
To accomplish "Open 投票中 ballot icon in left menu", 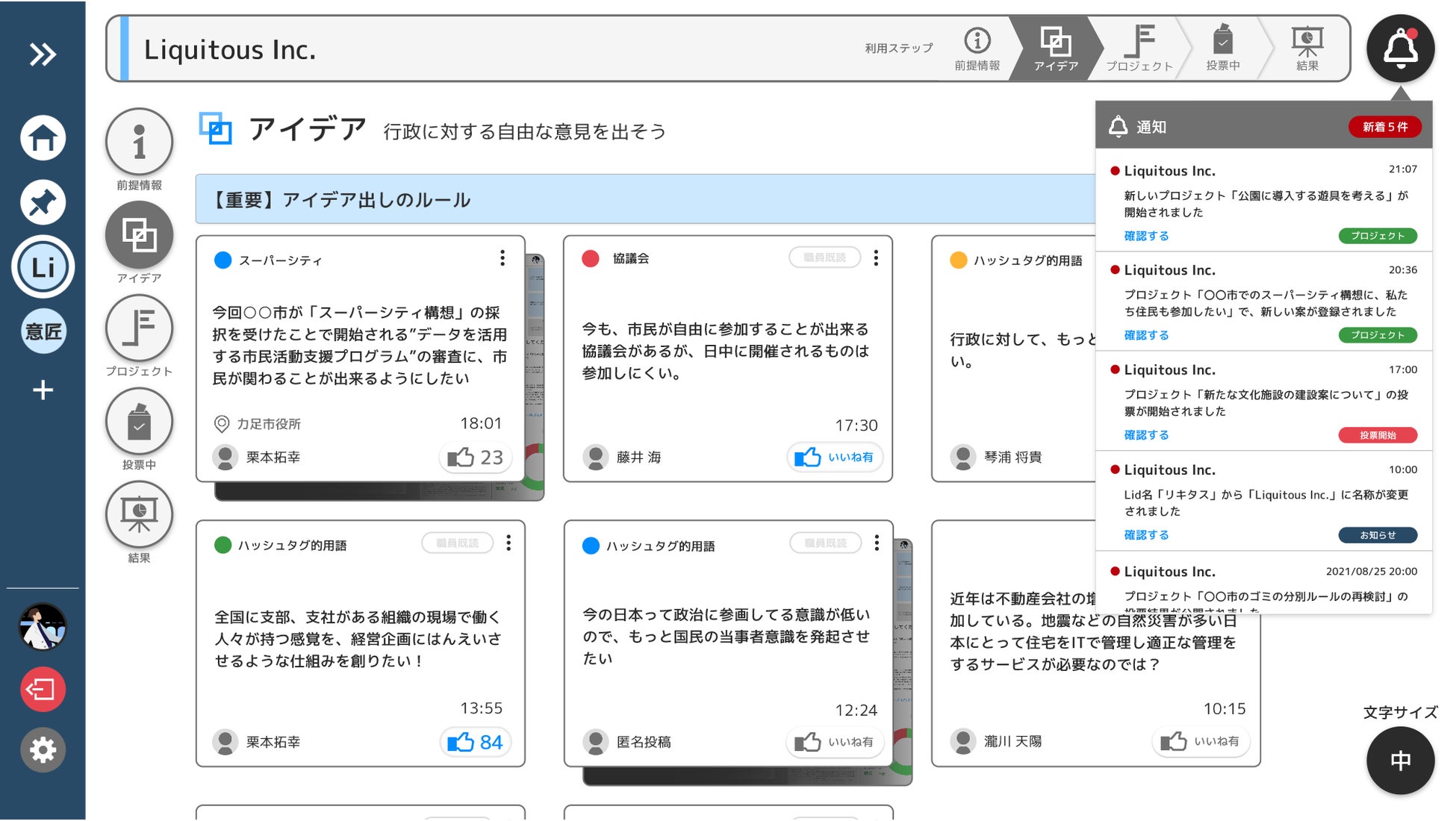I will pos(139,423).
